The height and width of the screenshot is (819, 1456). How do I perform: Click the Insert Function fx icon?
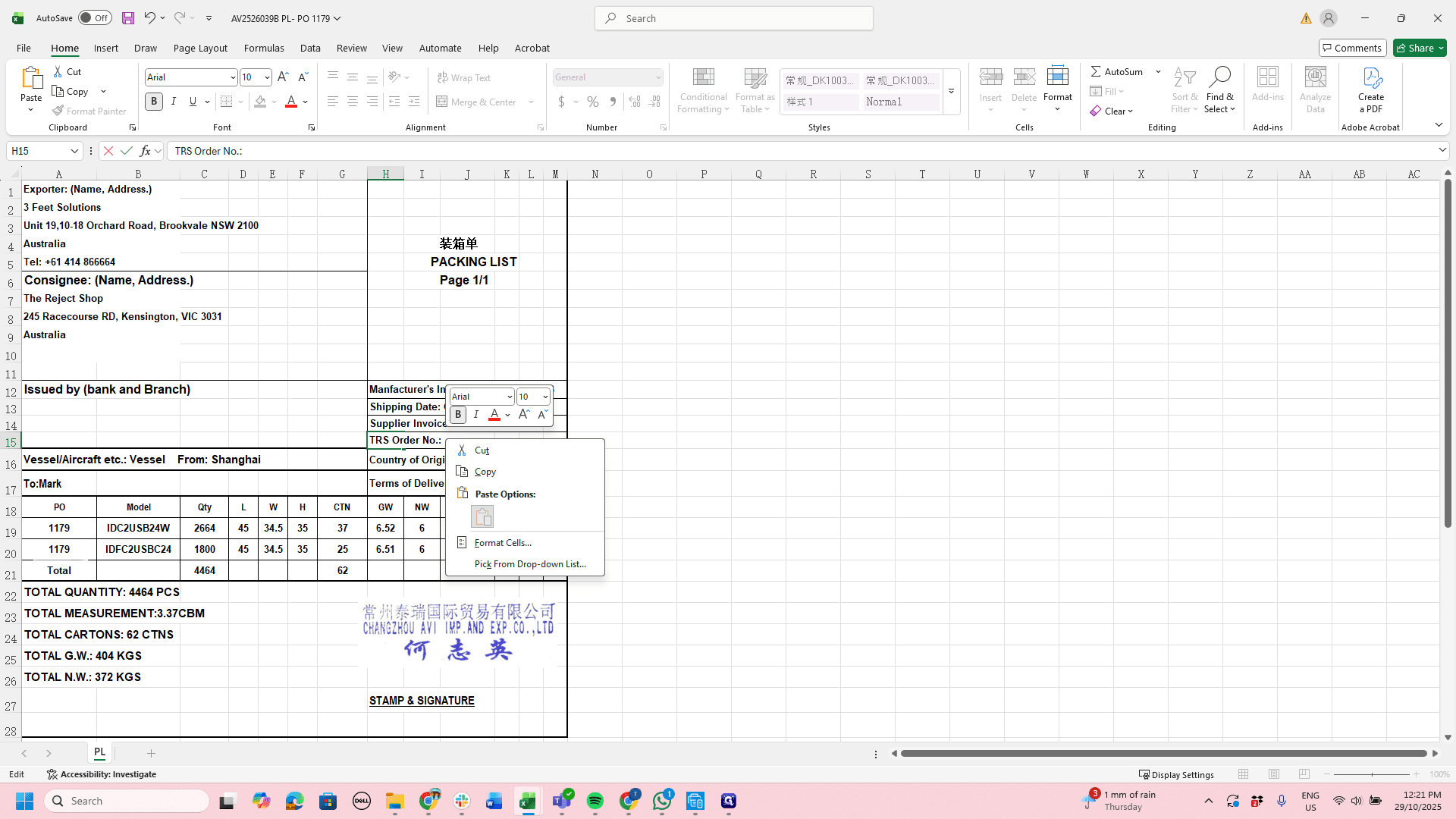145,151
